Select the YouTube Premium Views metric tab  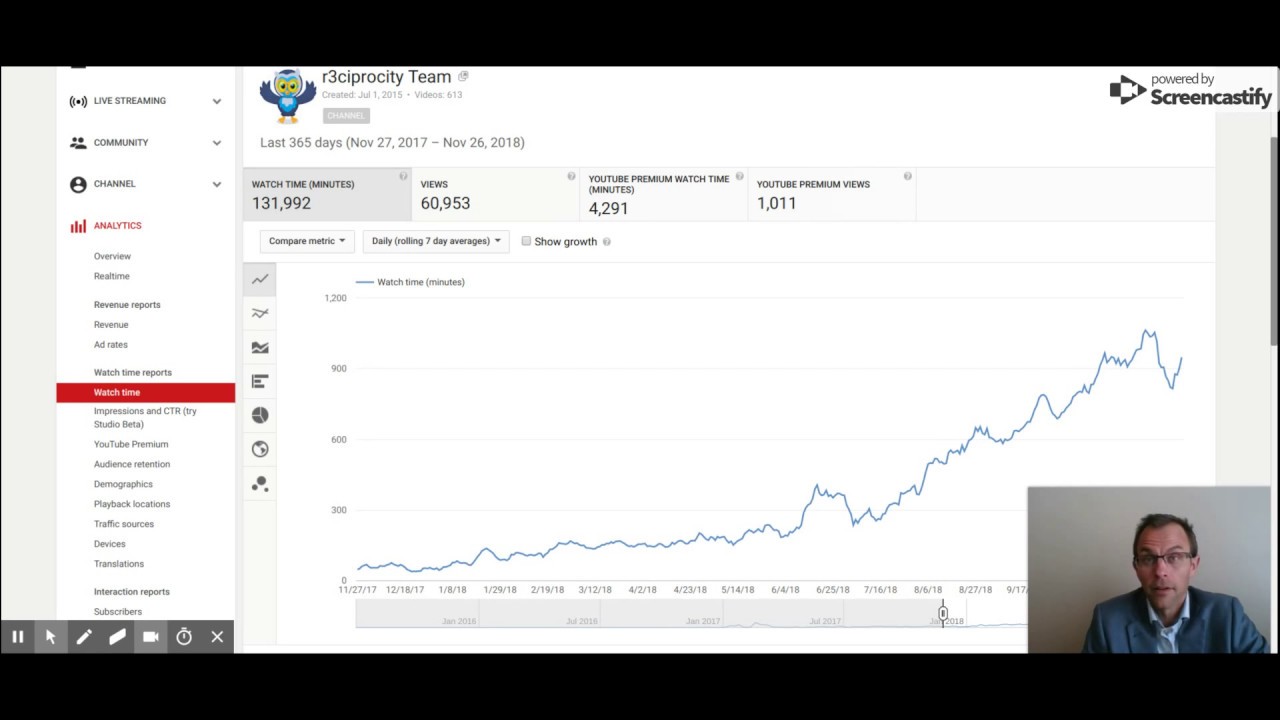[831, 194]
